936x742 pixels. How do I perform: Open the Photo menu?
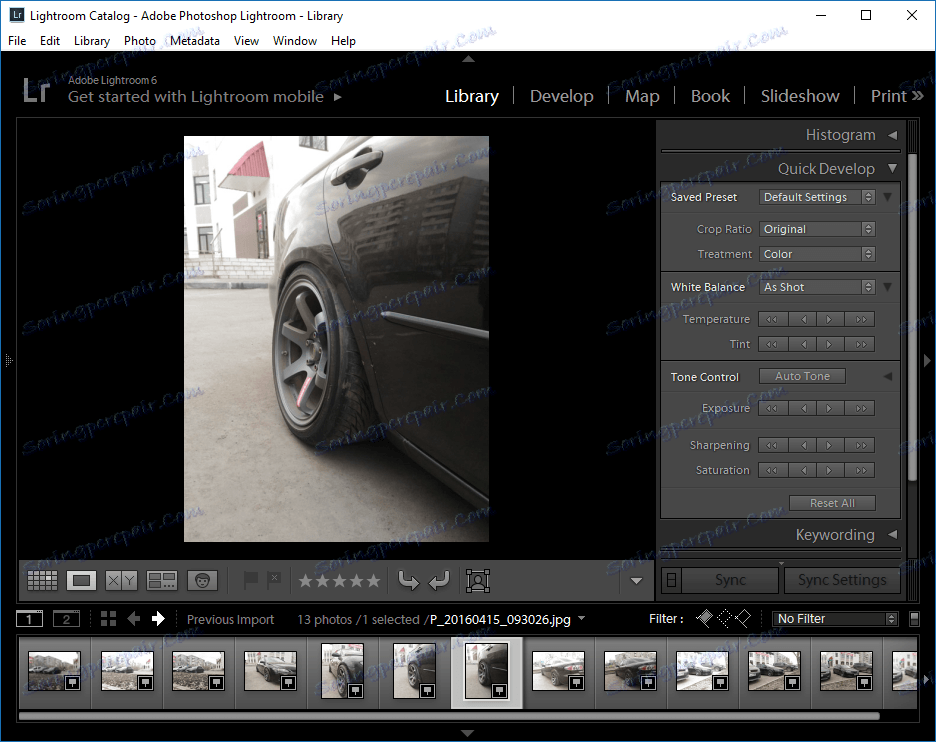coord(140,41)
